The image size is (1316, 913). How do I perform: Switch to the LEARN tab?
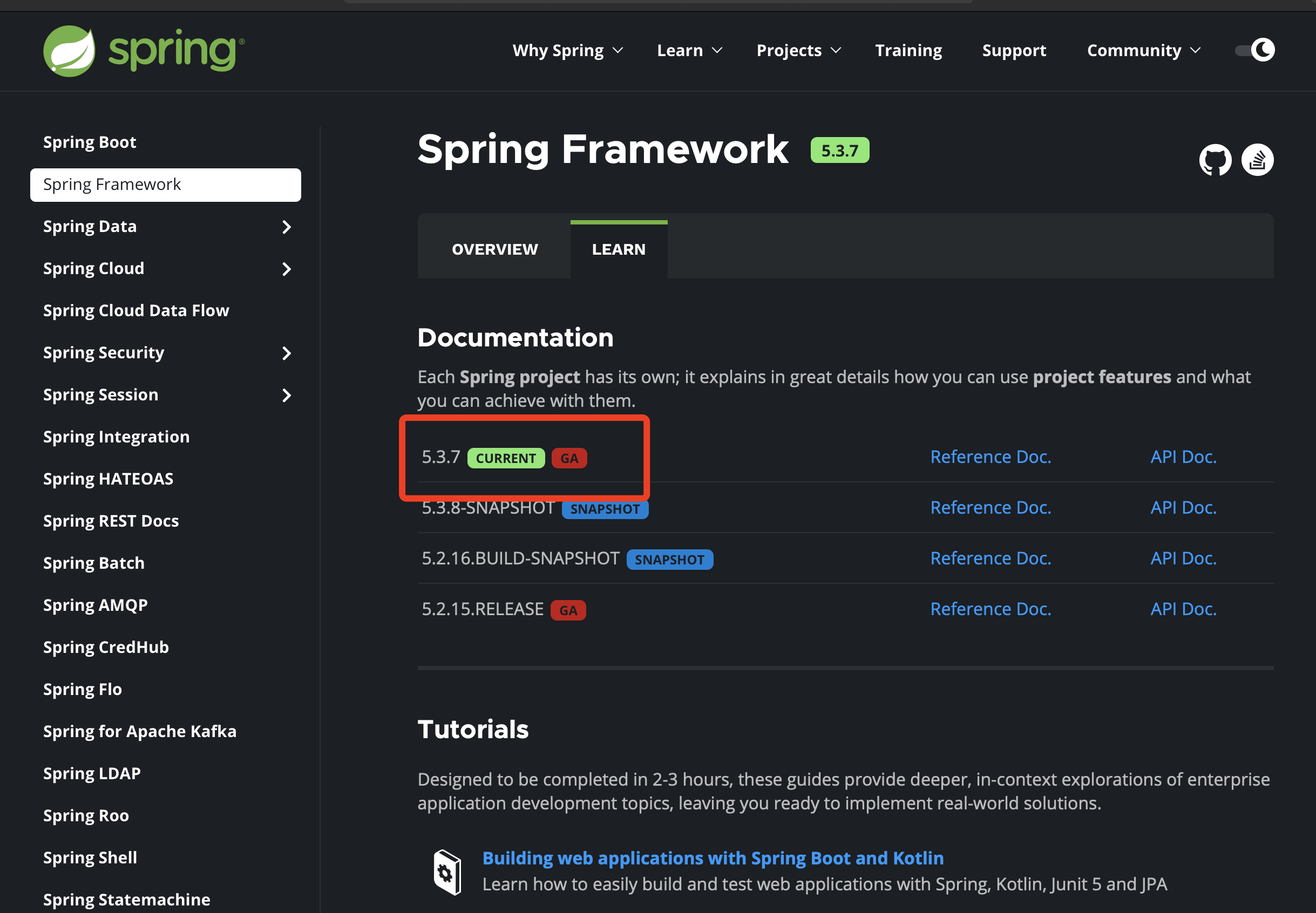click(619, 249)
